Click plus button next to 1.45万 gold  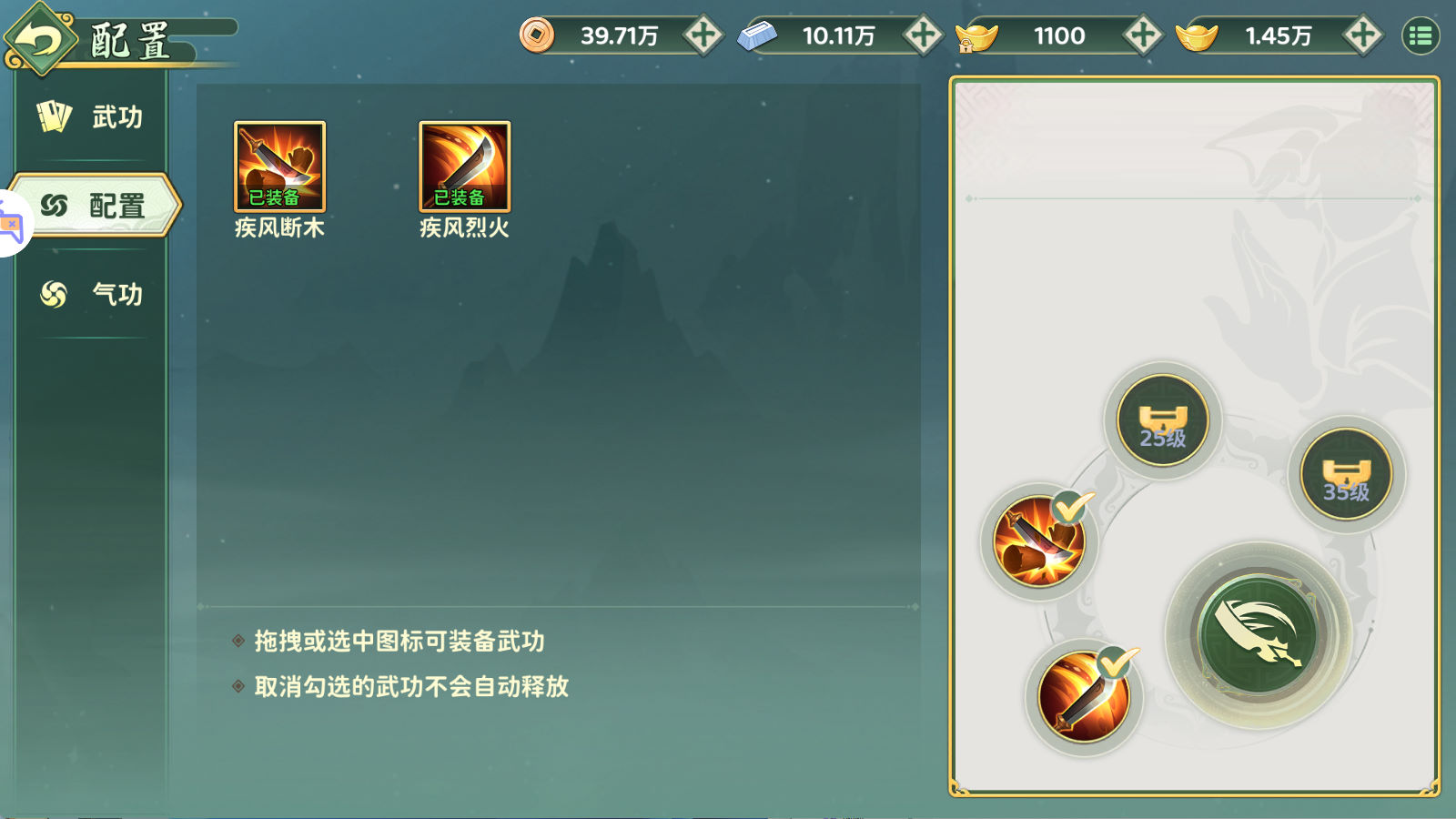click(1363, 35)
